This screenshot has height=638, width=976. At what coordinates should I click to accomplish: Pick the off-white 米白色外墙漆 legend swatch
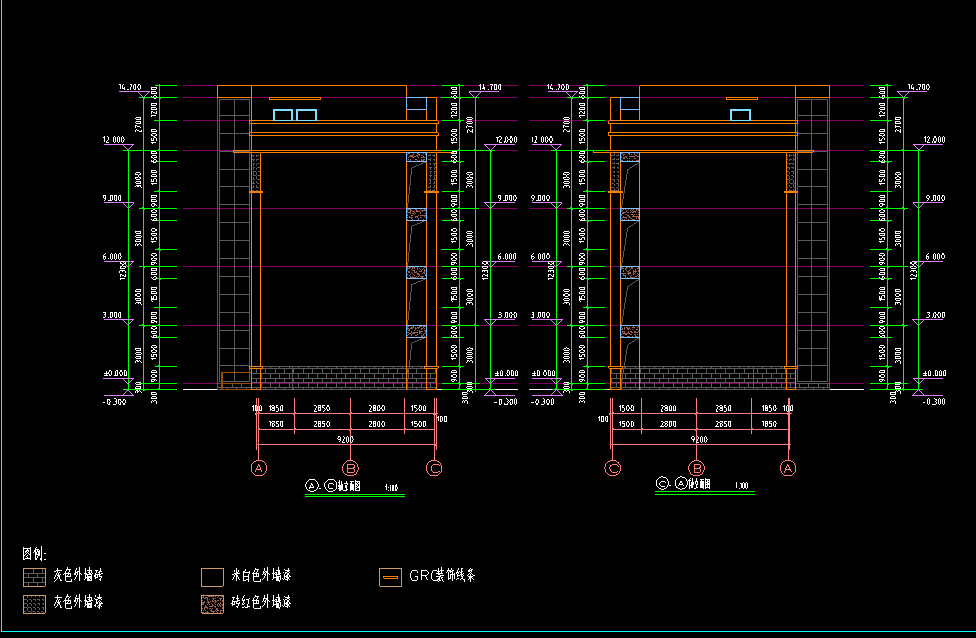212,577
